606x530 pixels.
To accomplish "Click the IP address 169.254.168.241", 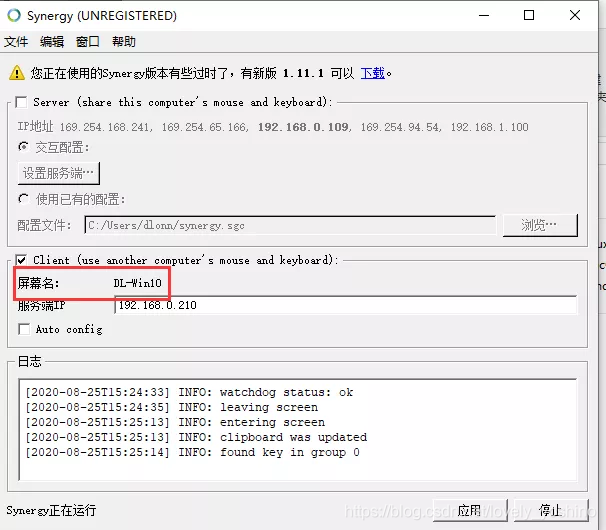I will pos(105,127).
